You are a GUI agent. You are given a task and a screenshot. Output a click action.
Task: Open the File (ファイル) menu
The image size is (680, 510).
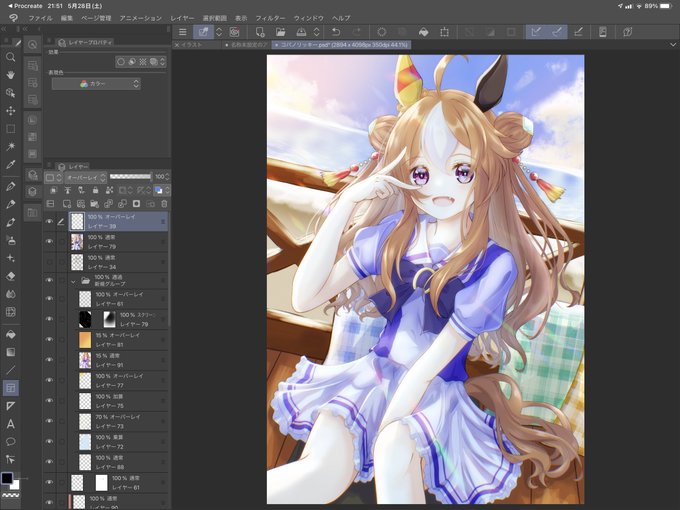click(x=40, y=18)
